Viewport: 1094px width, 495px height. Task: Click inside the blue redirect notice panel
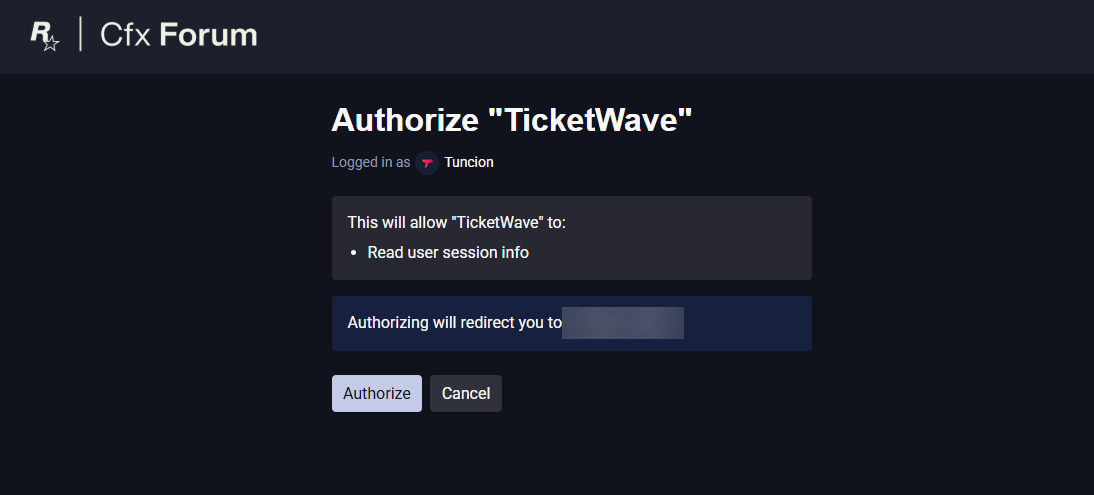[747, 323]
